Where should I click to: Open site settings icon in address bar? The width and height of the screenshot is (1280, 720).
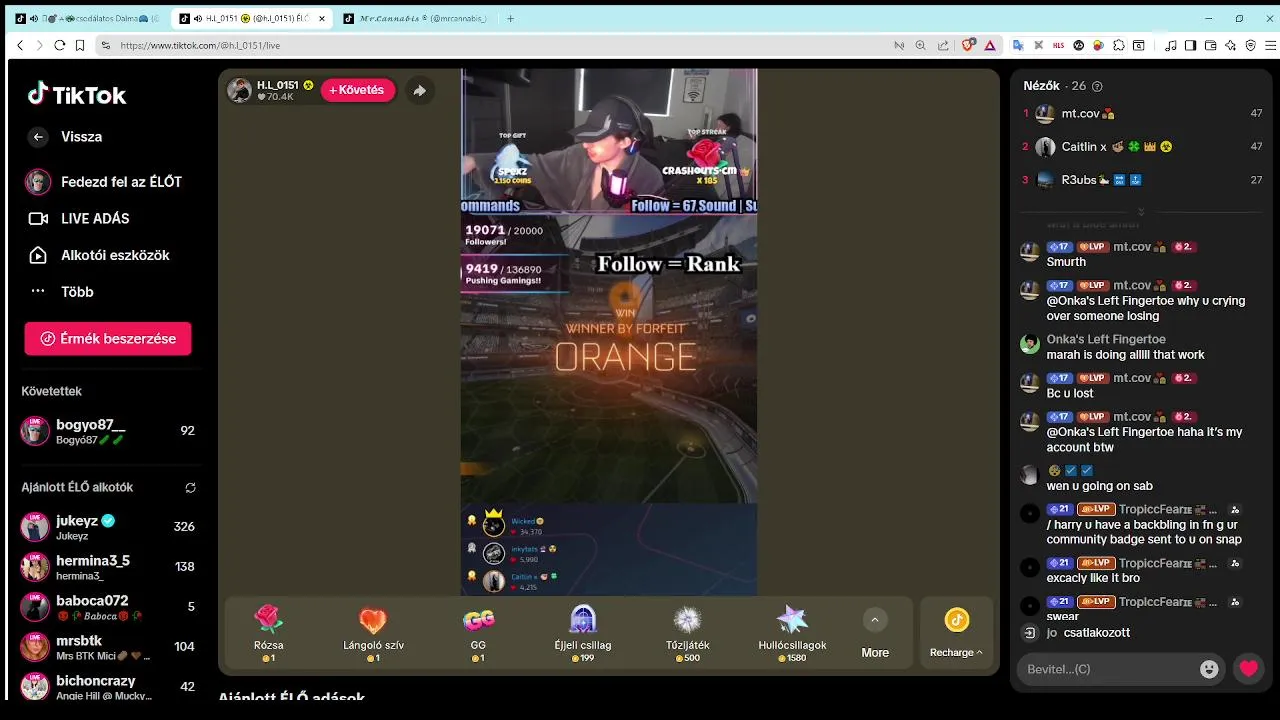coord(106,45)
